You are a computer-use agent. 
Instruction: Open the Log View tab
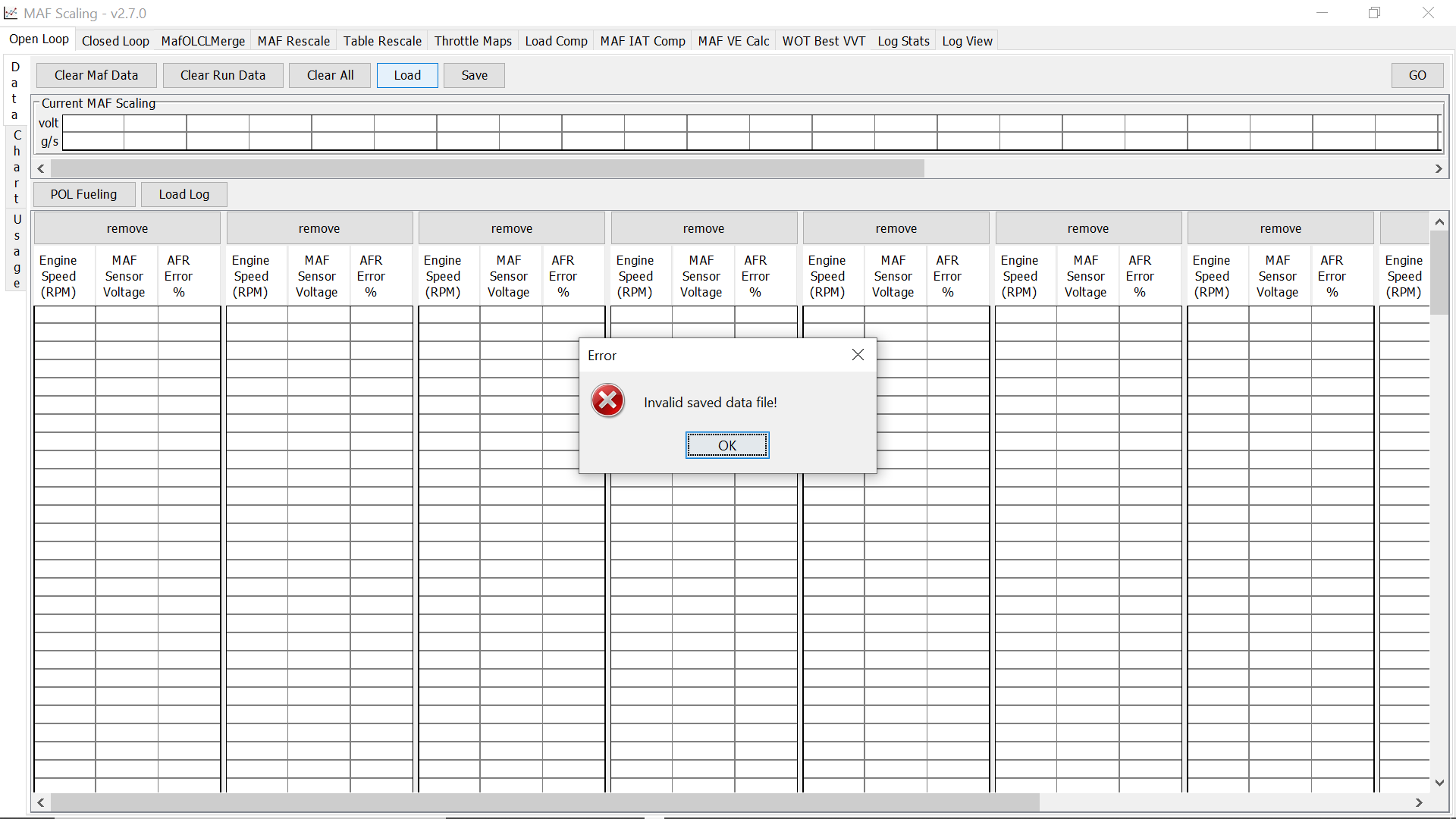coord(967,41)
